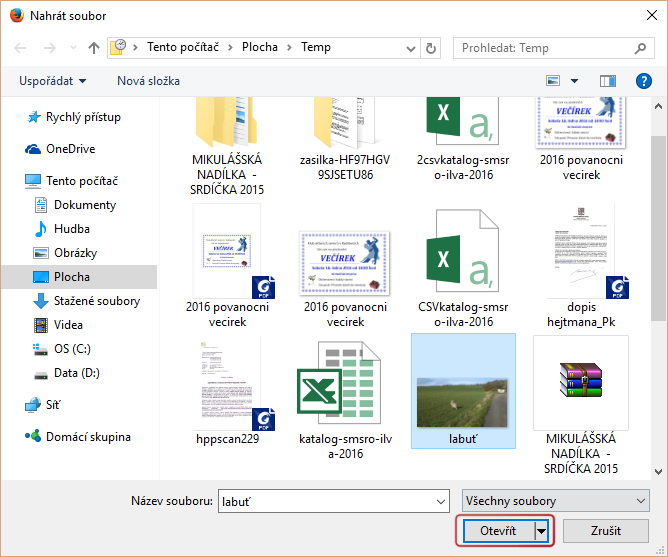Image resolution: width=668 pixels, height=557 pixels.
Task: Click Nová složka in the toolbar
Action: (148, 81)
